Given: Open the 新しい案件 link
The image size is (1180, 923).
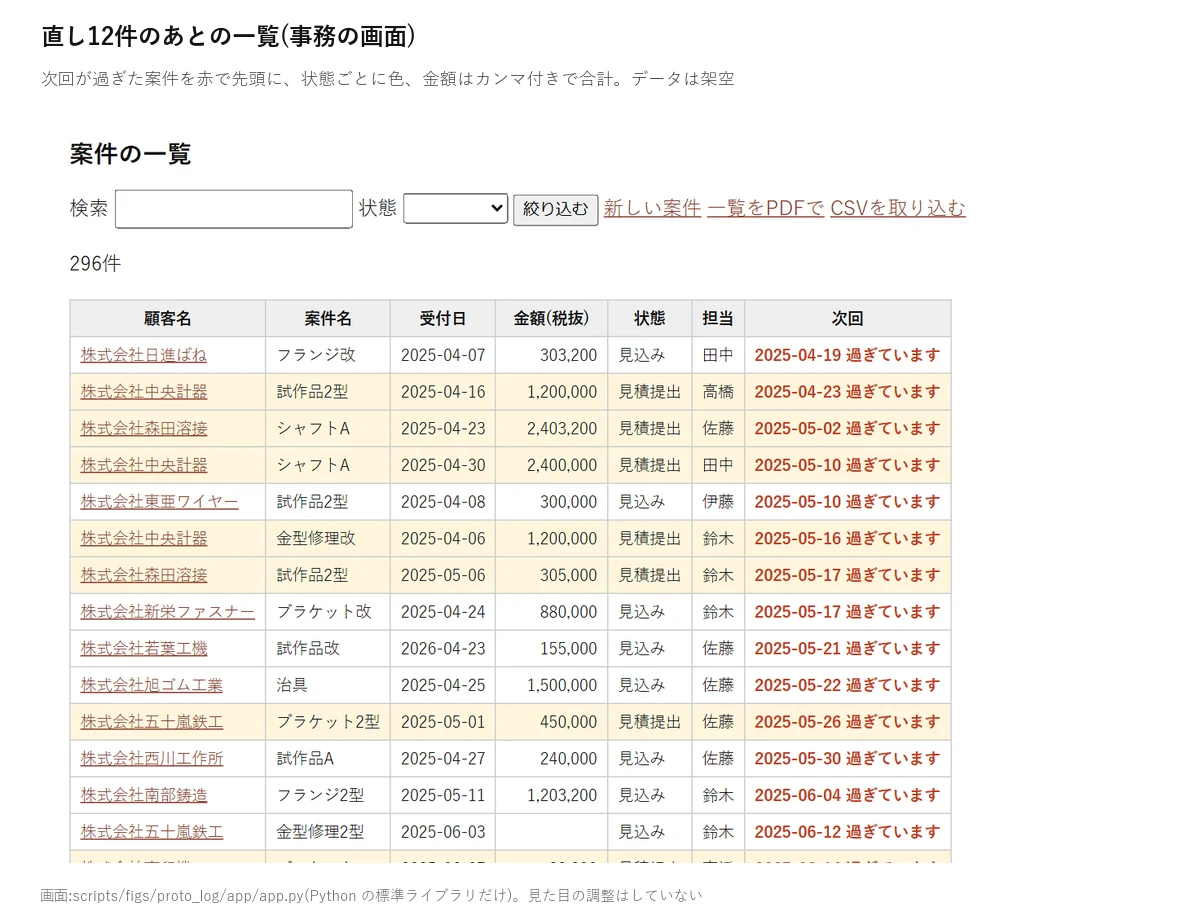Looking at the screenshot, I should (652, 208).
